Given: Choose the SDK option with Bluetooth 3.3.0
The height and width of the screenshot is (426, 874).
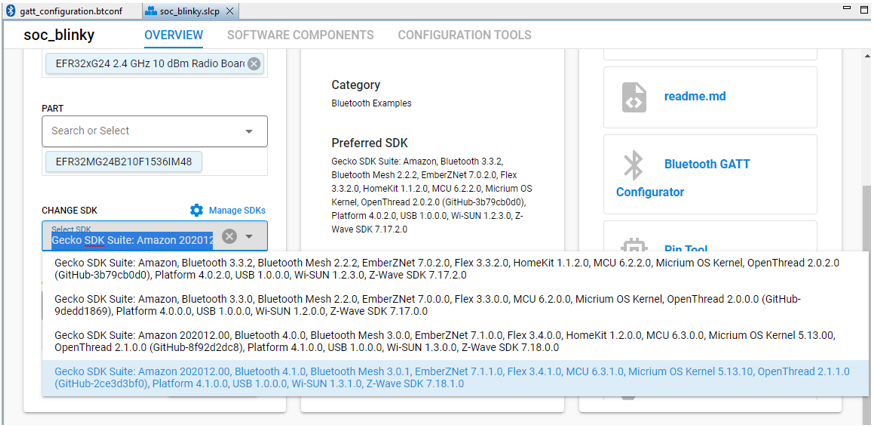Looking at the screenshot, I should coord(447,305).
